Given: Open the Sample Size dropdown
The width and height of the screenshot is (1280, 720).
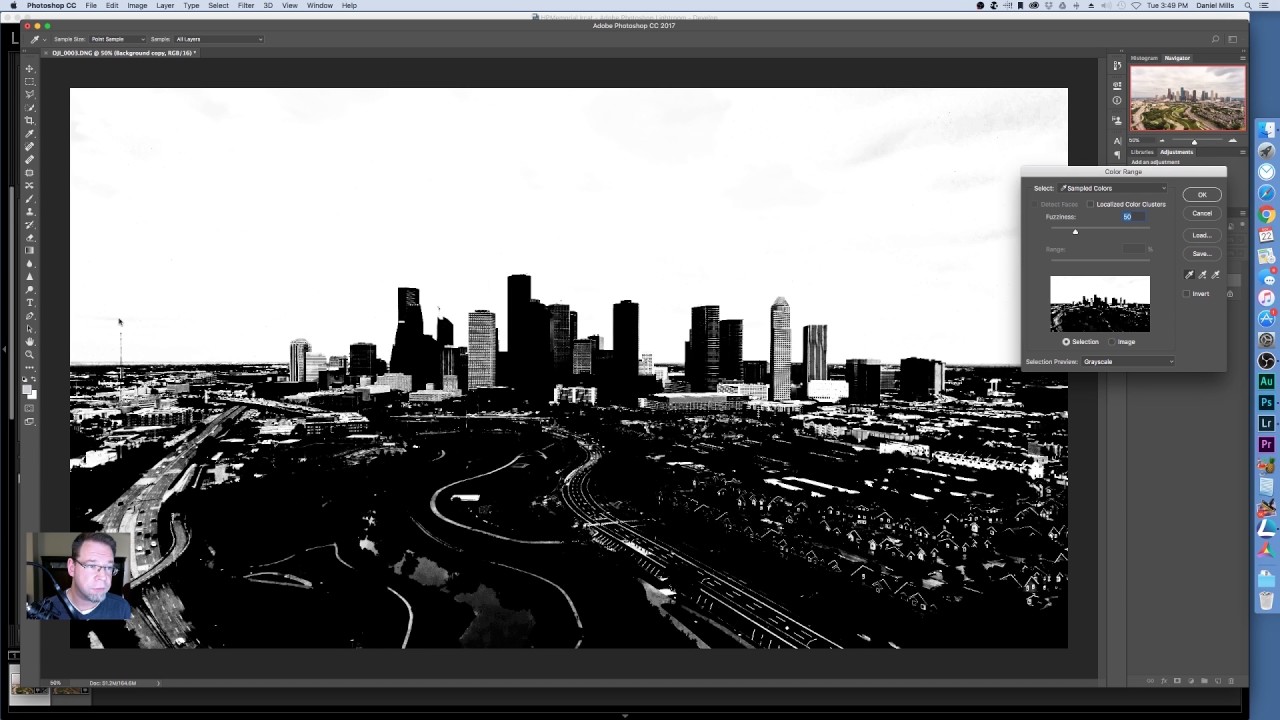Looking at the screenshot, I should [117, 39].
